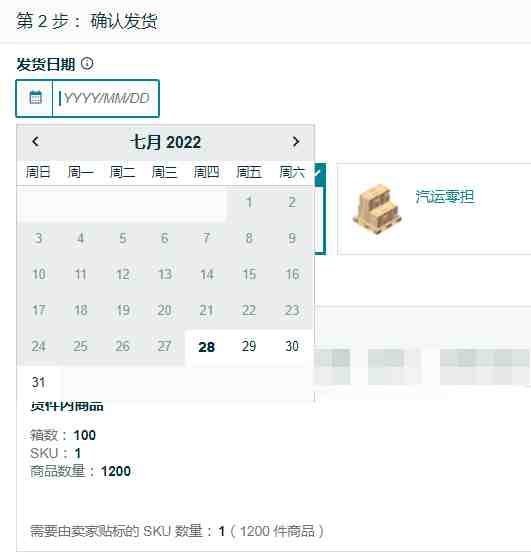This screenshot has width=531, height=555.
Task: Click the info icon beside 发货日期
Action: click(87, 64)
